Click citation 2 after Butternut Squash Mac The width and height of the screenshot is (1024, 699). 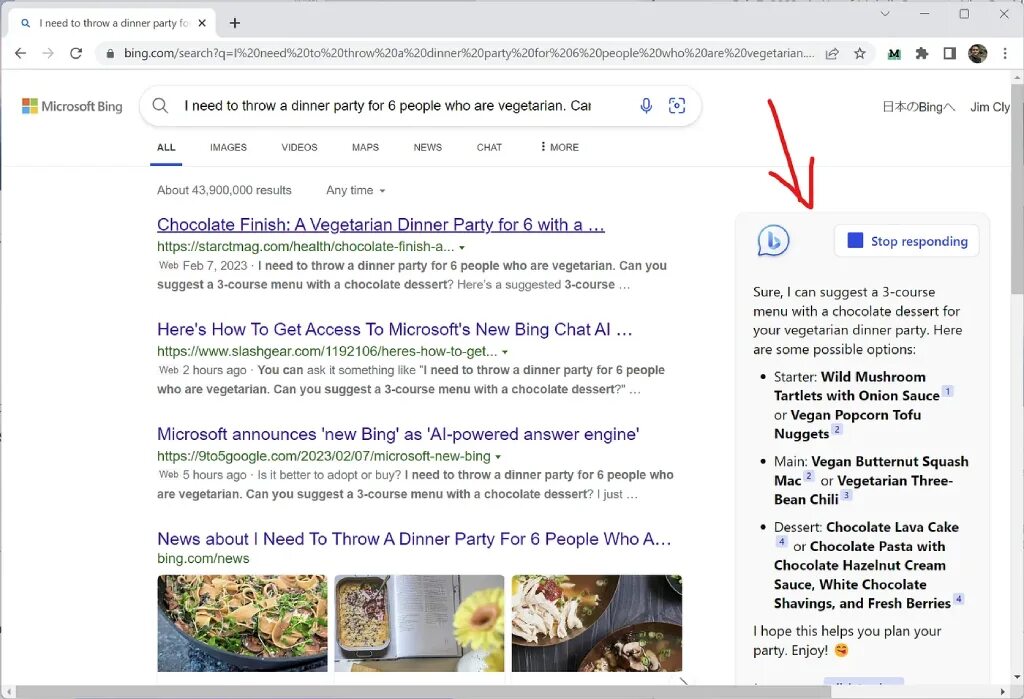pyautogui.click(x=808, y=476)
